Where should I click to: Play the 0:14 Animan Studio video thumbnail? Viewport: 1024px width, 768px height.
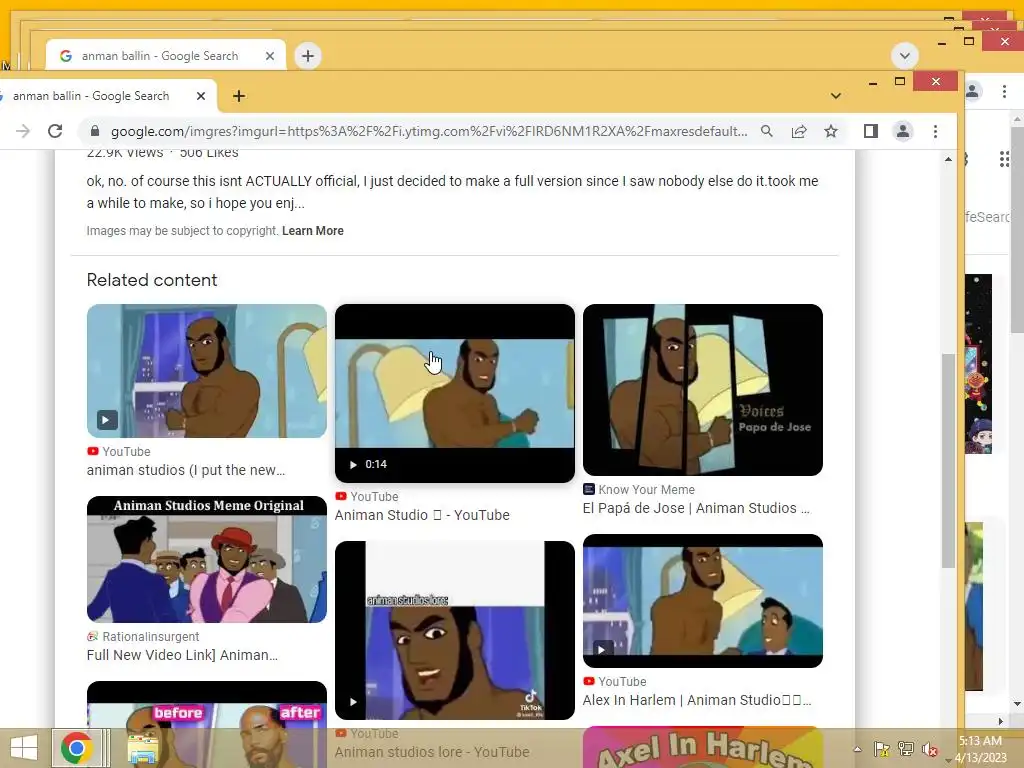[x=455, y=393]
